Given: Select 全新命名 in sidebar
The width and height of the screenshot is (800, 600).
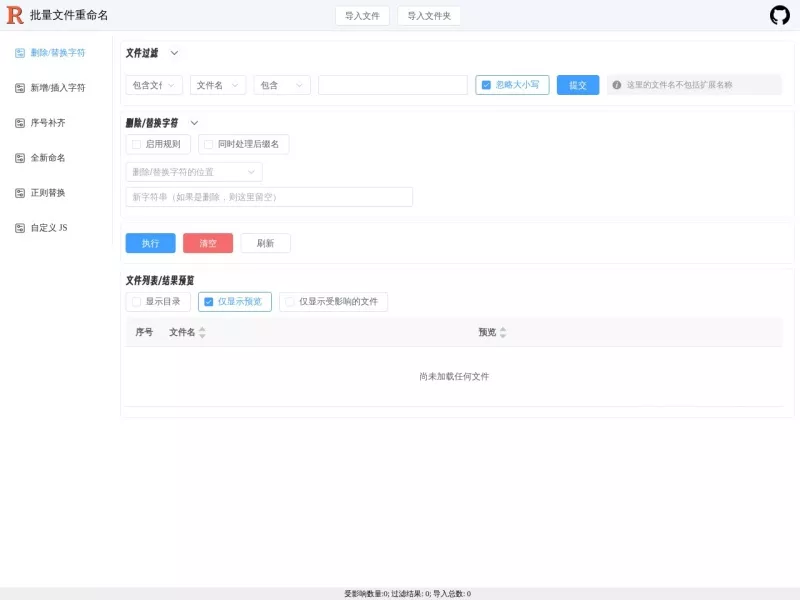Looking at the screenshot, I should 48,158.
